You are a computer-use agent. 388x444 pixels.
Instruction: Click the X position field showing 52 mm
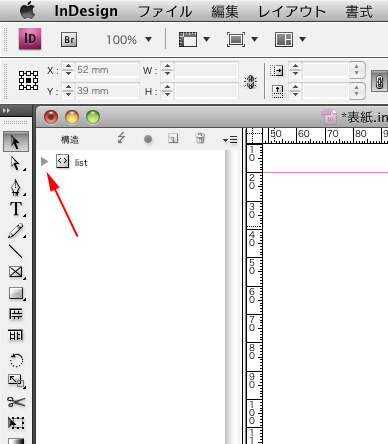pyautogui.click(x=107, y=70)
